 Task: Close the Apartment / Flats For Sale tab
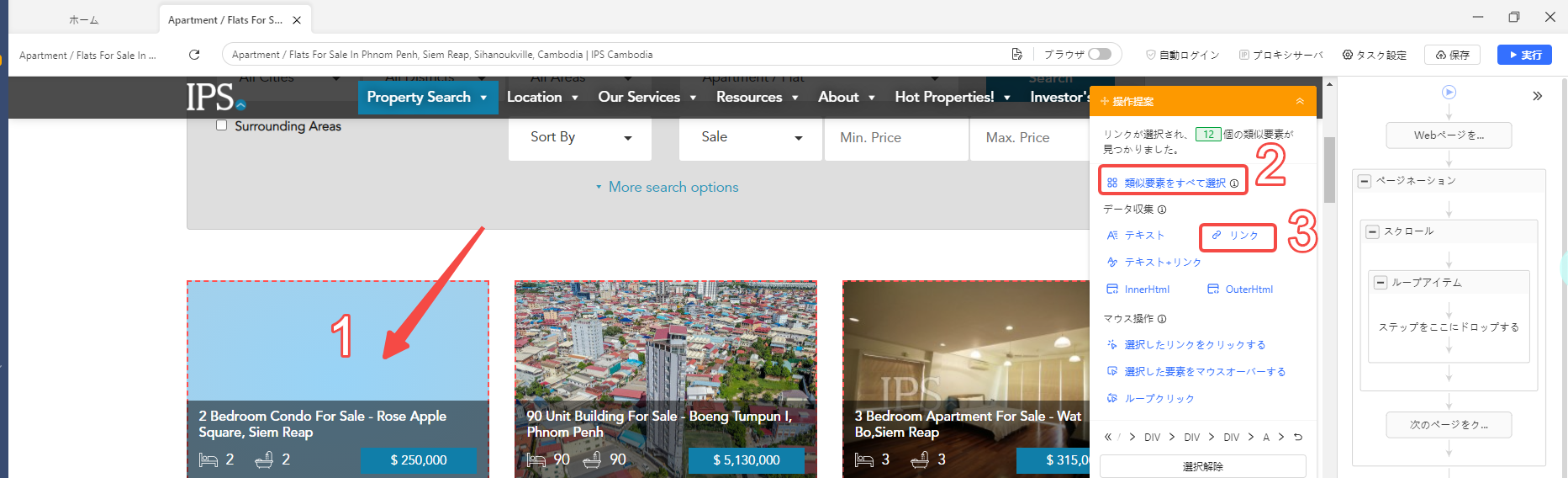pyautogui.click(x=297, y=20)
